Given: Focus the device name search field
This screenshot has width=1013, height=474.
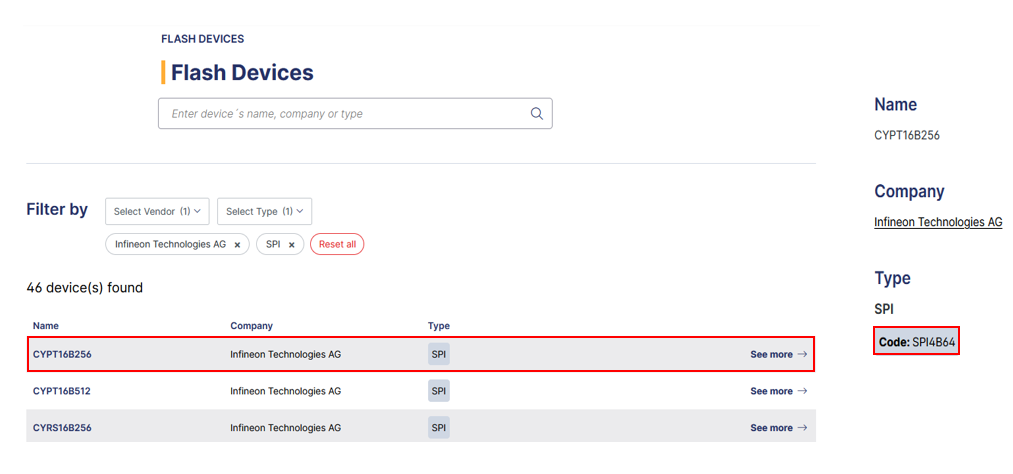Looking at the screenshot, I should pyautogui.click(x=345, y=114).
